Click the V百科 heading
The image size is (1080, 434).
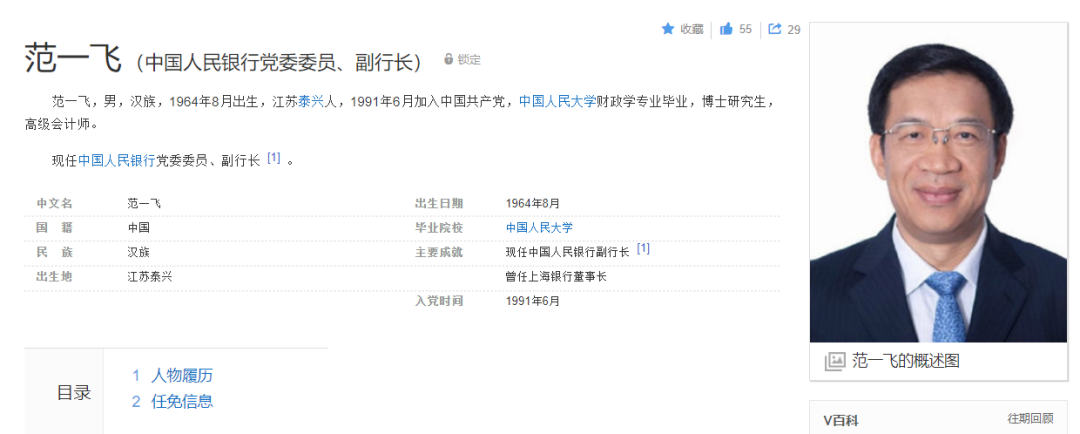click(x=841, y=420)
